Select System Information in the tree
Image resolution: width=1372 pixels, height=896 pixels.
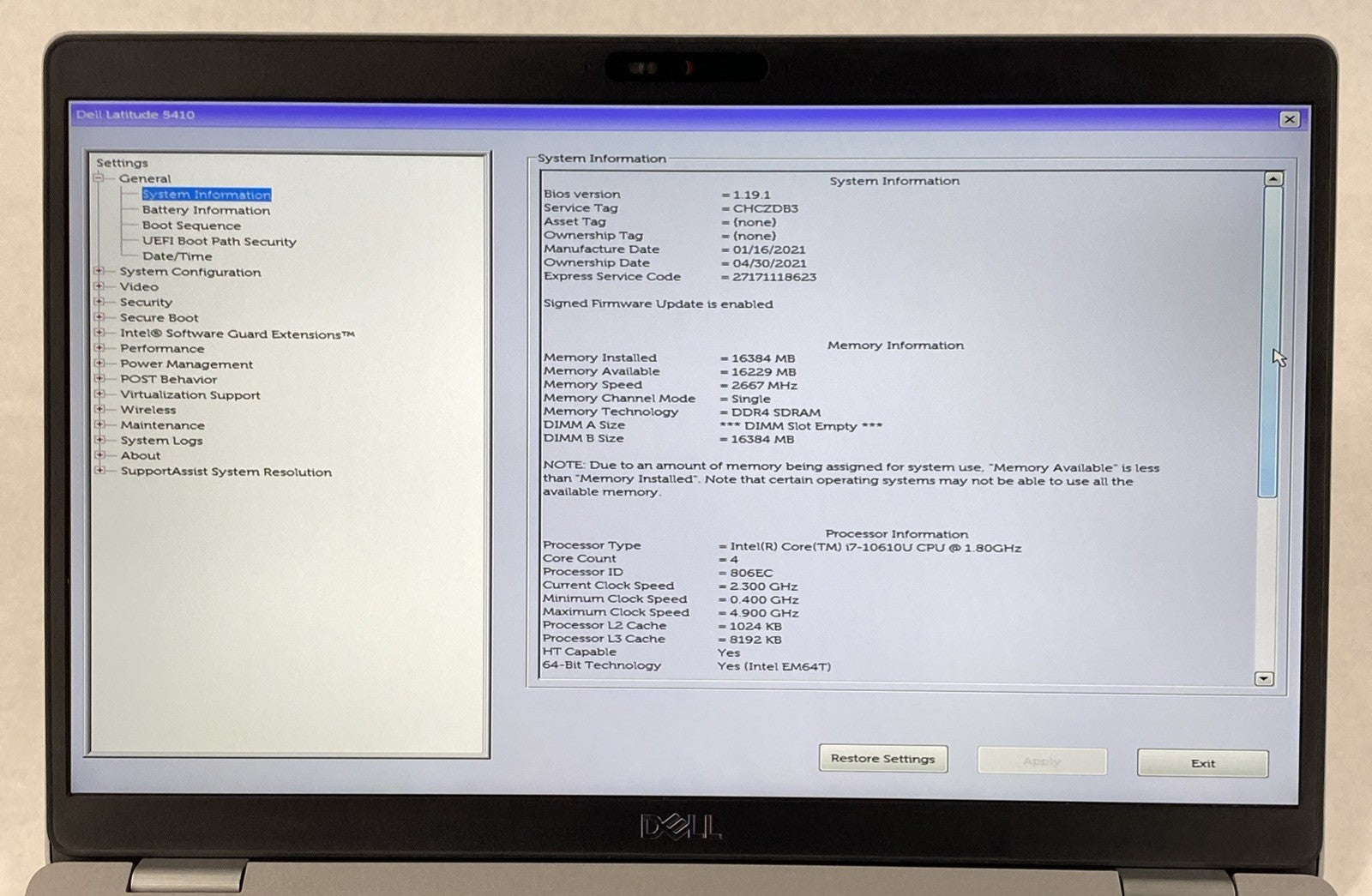tap(207, 195)
